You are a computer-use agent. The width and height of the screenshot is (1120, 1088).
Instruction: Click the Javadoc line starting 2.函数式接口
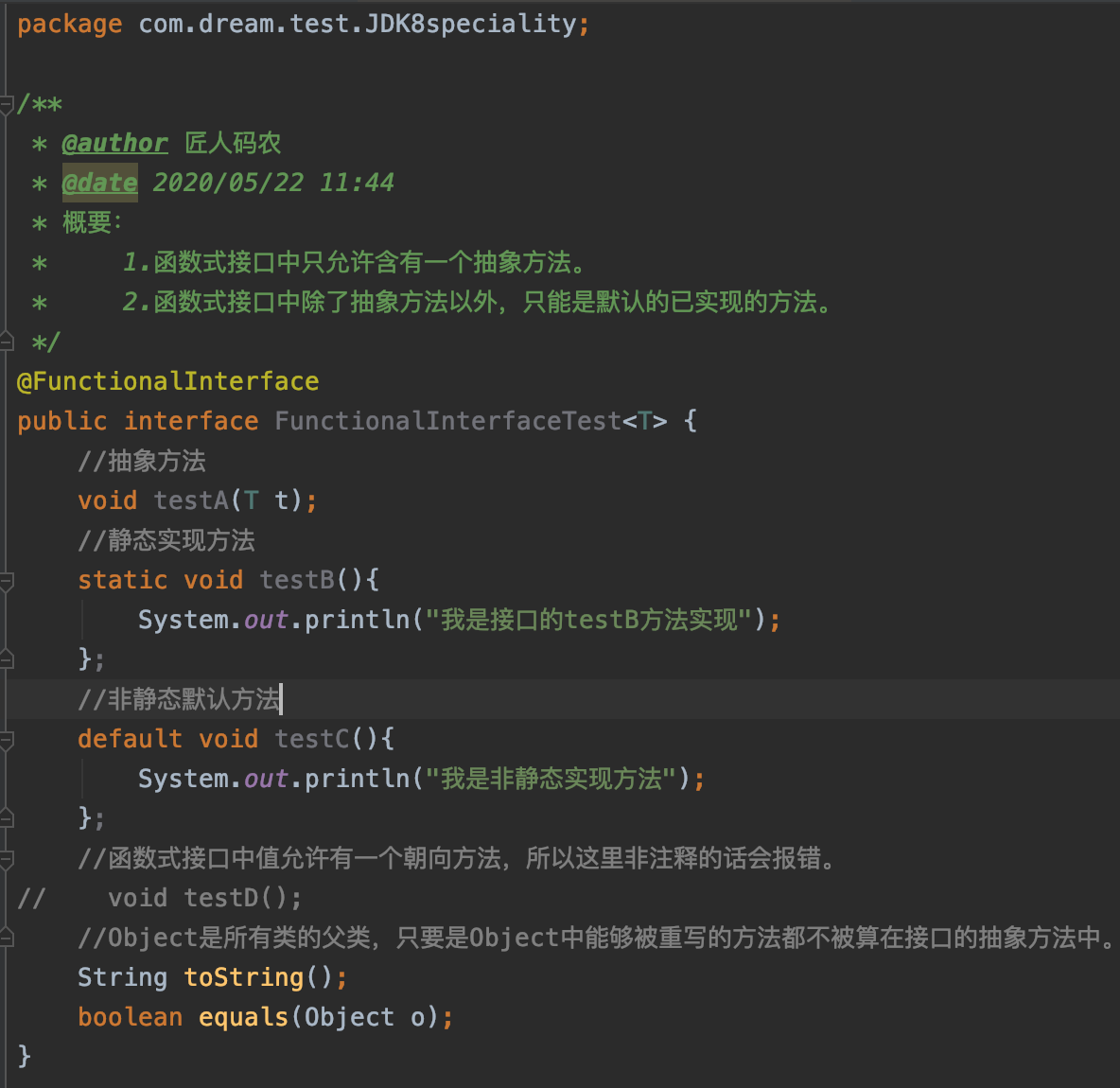(478, 302)
